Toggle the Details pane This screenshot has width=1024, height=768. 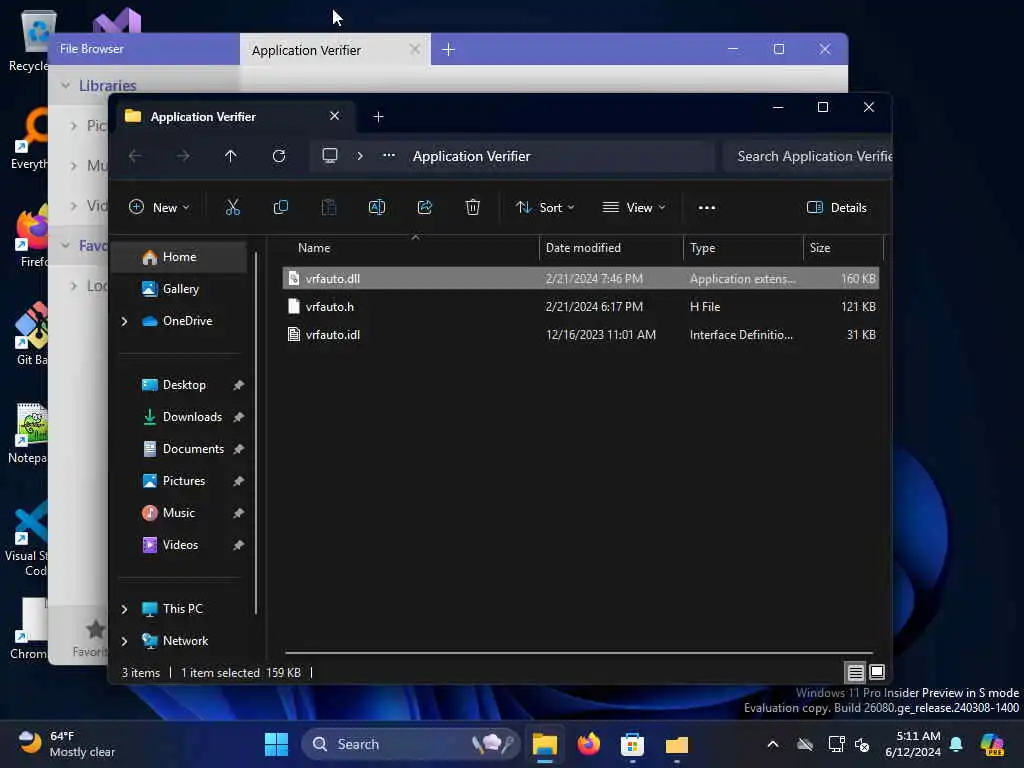tap(837, 208)
